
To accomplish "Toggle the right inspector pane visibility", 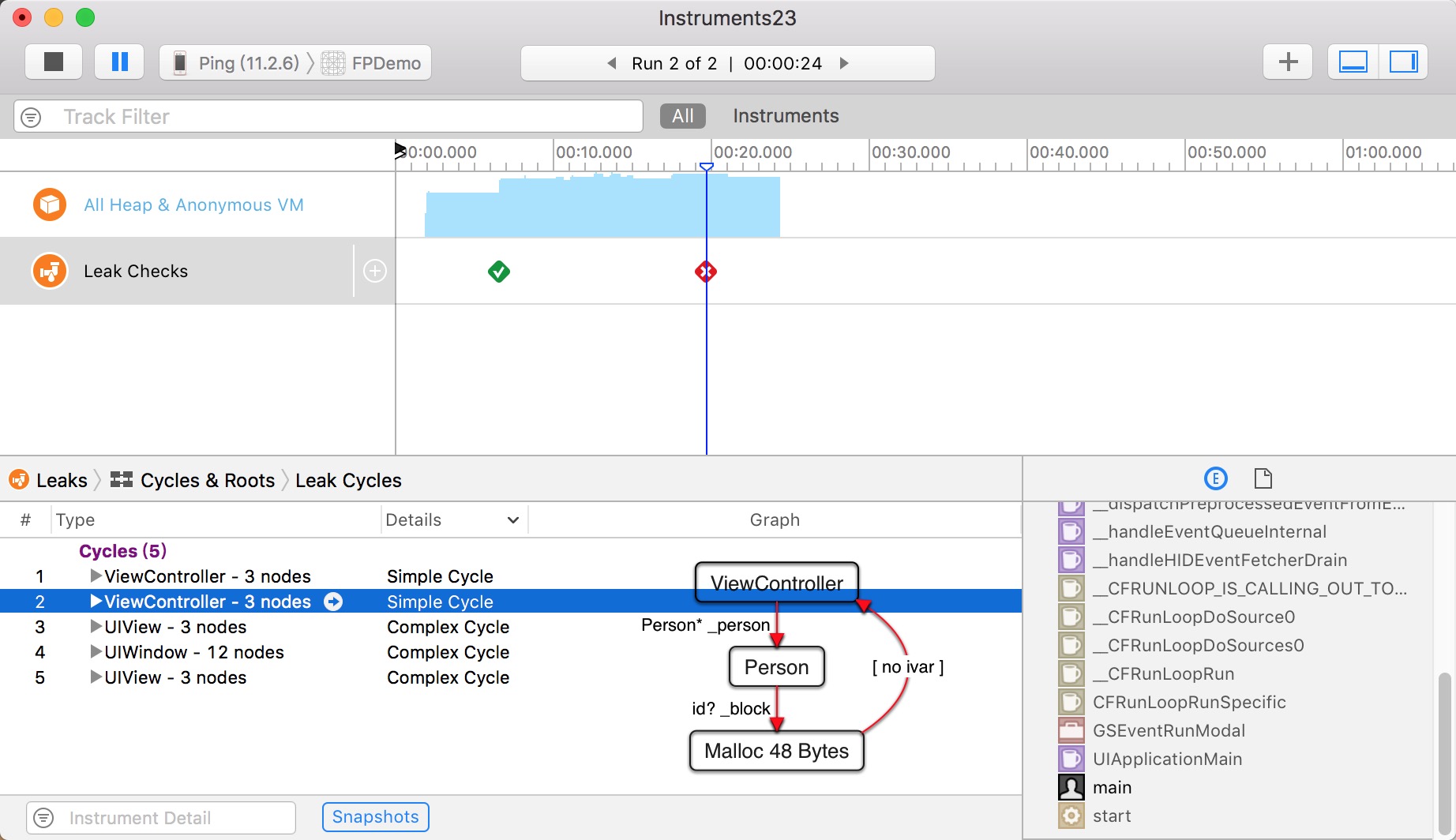I will [1403, 62].
